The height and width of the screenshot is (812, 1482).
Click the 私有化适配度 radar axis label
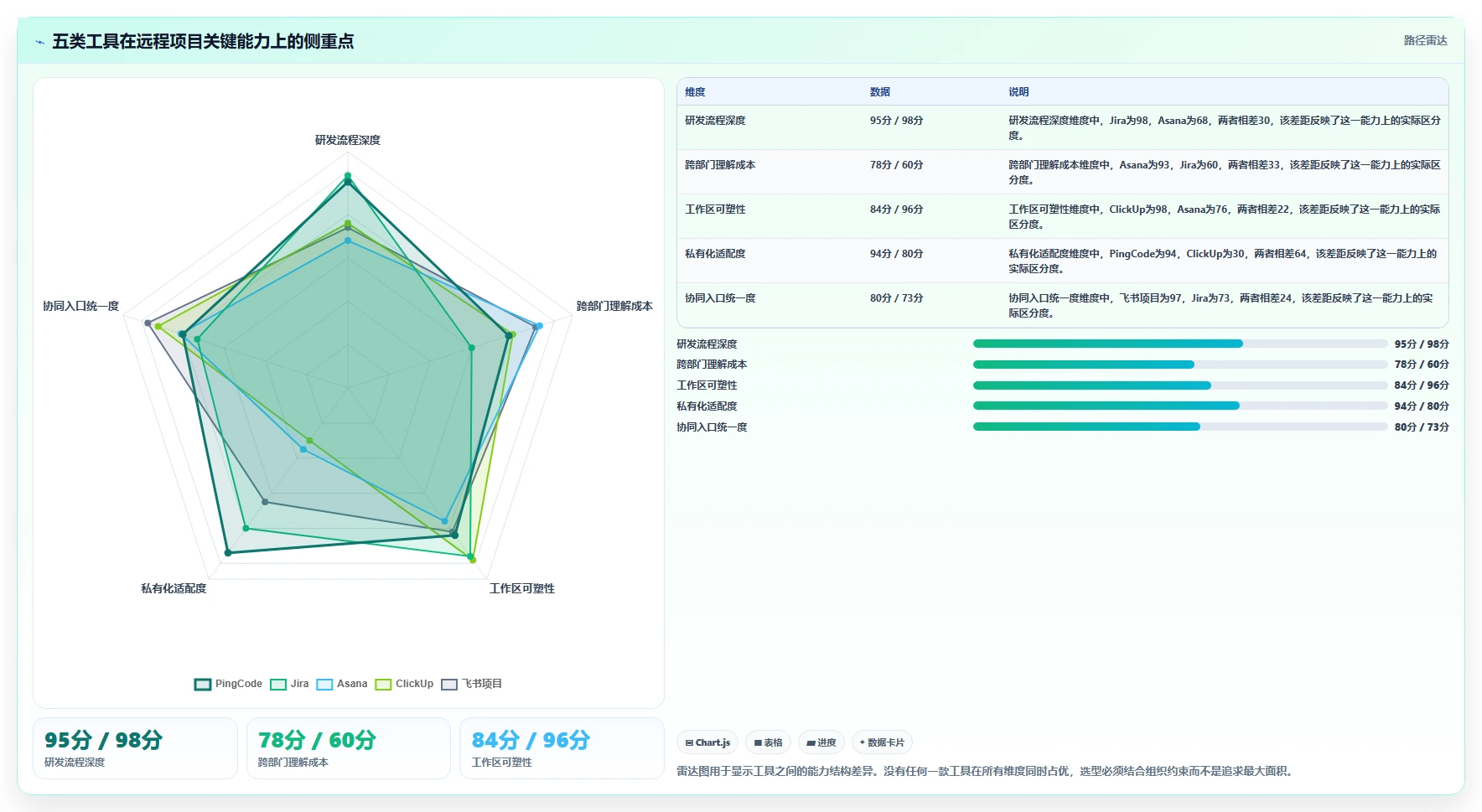[174, 588]
